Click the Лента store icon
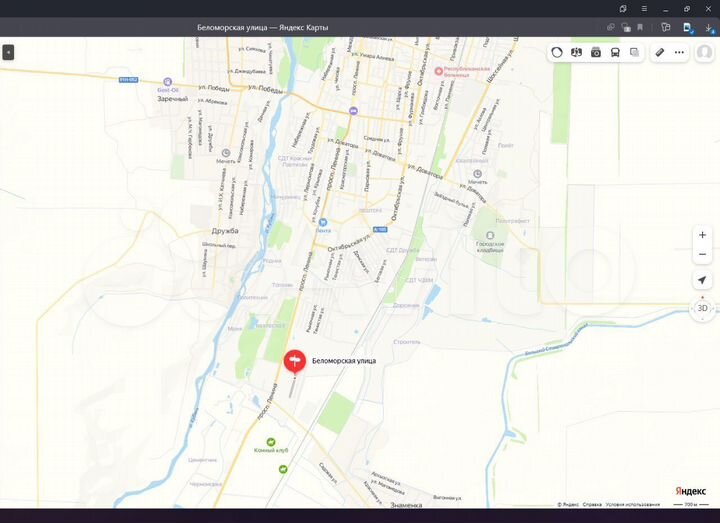 [x=323, y=222]
